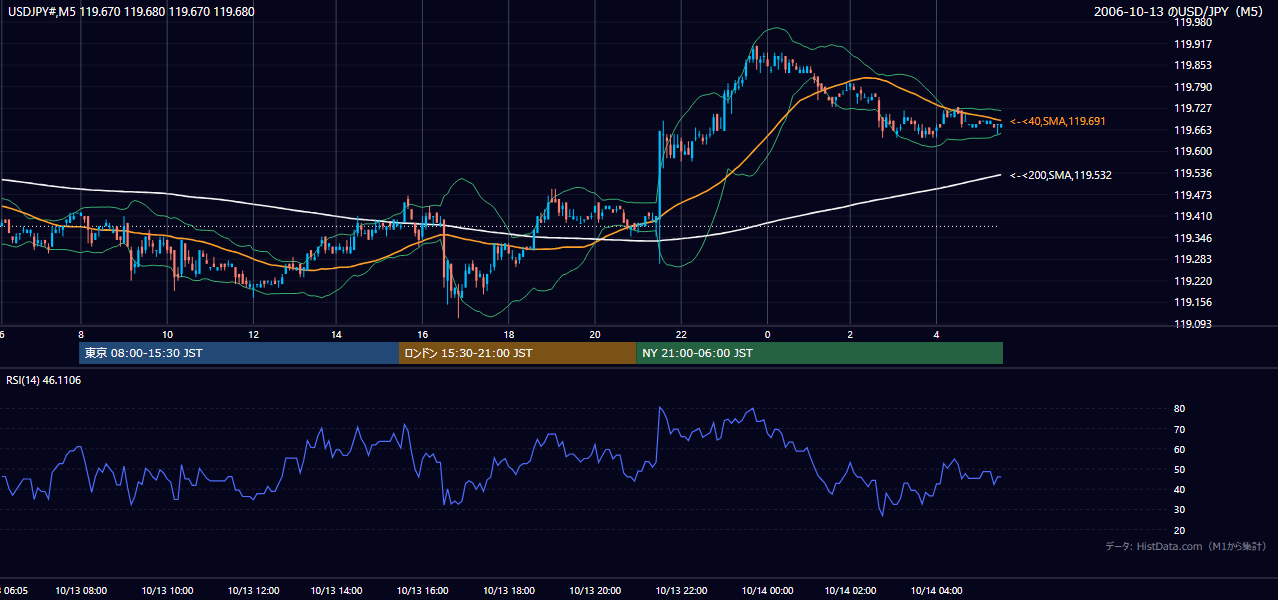Click the 10/13 18:00 time label

click(510, 590)
